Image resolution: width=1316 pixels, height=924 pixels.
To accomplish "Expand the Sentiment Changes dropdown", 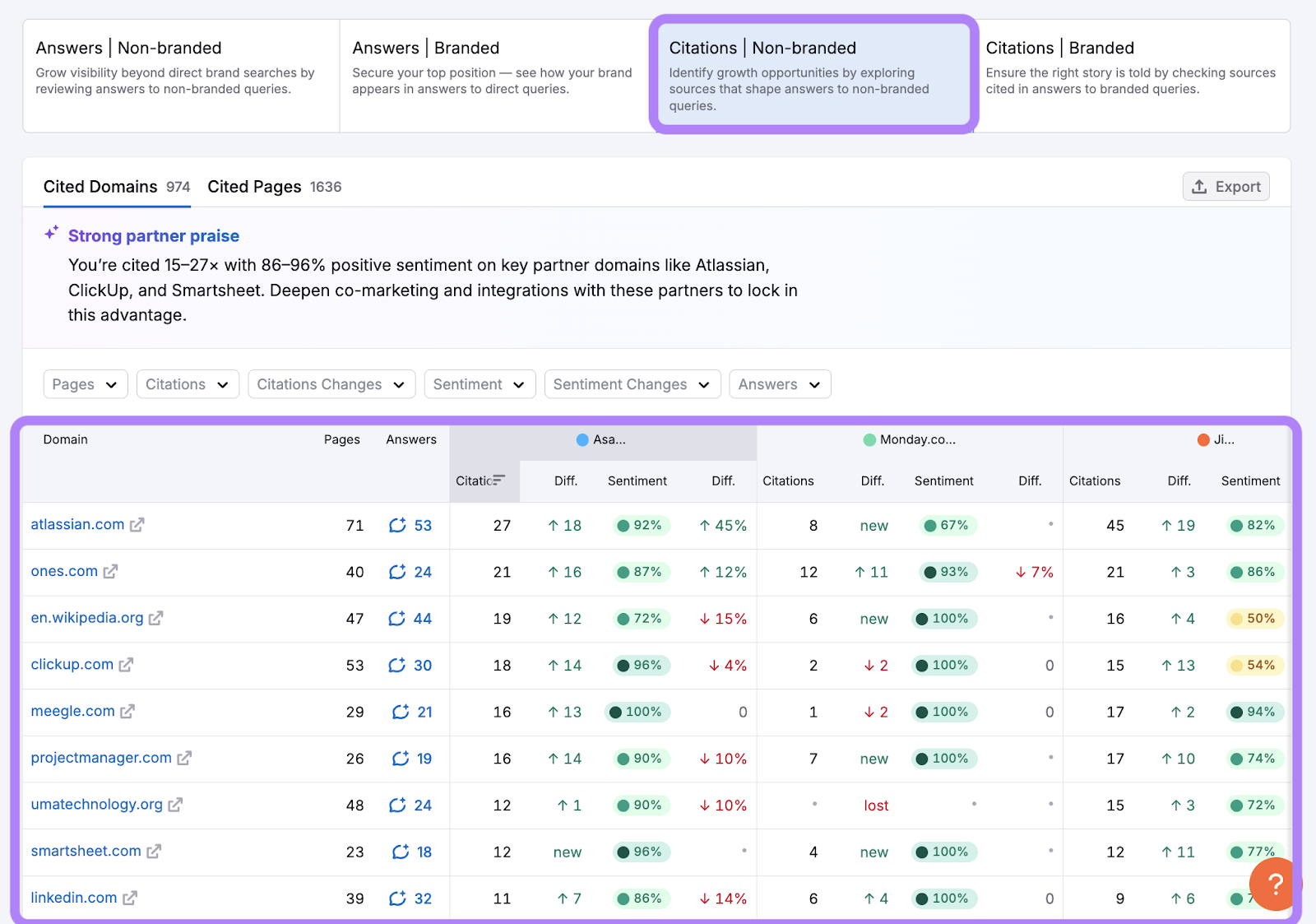I will [632, 384].
